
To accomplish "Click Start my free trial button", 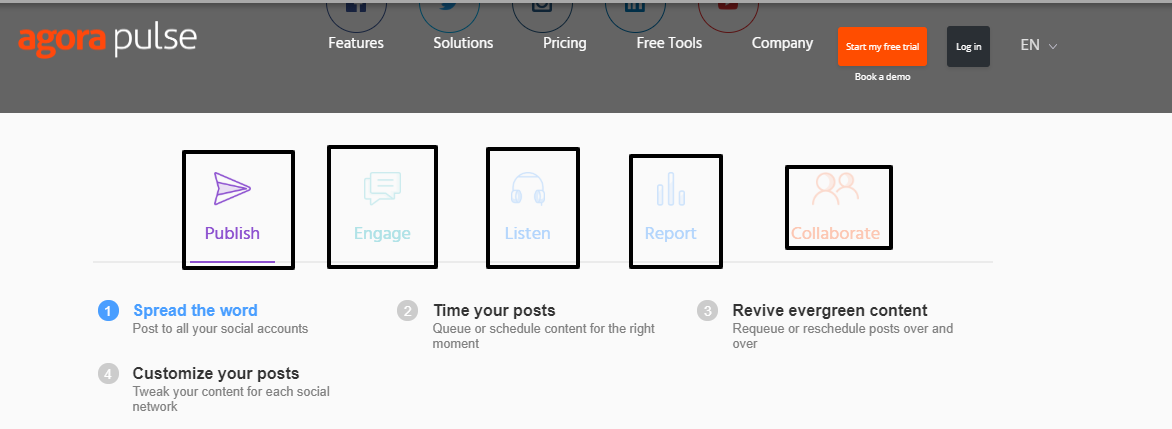I will pyautogui.click(x=882, y=46).
